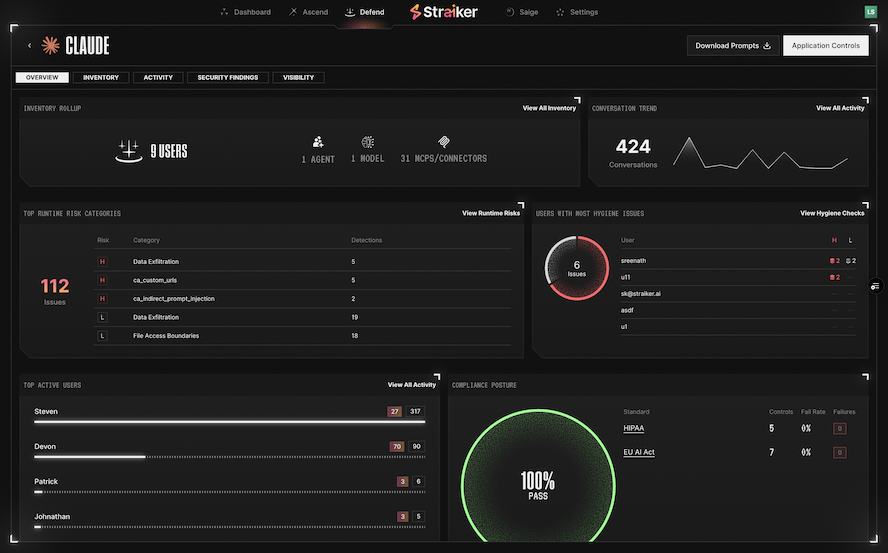Select the Overview tab
888x553 pixels.
42,78
